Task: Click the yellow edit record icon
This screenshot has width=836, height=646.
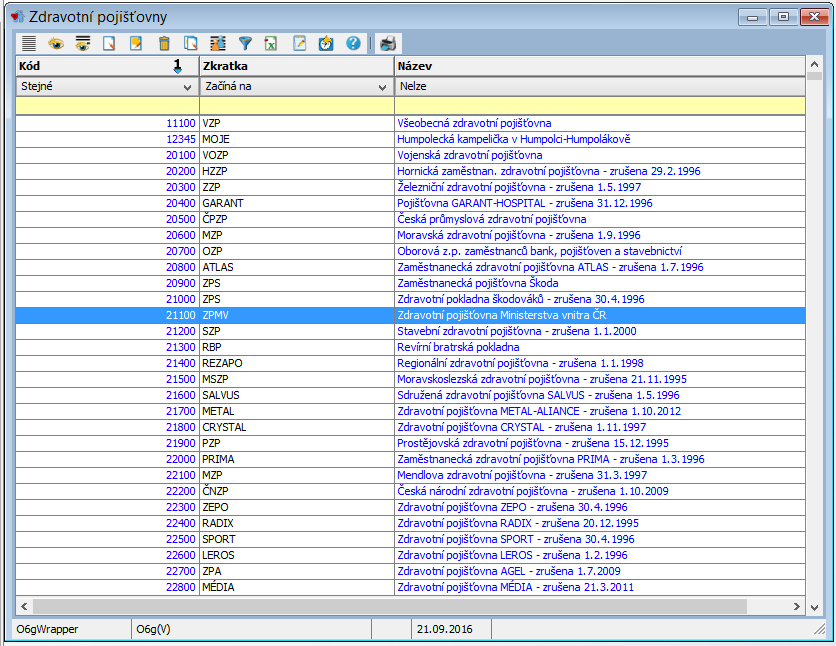Action: point(137,43)
